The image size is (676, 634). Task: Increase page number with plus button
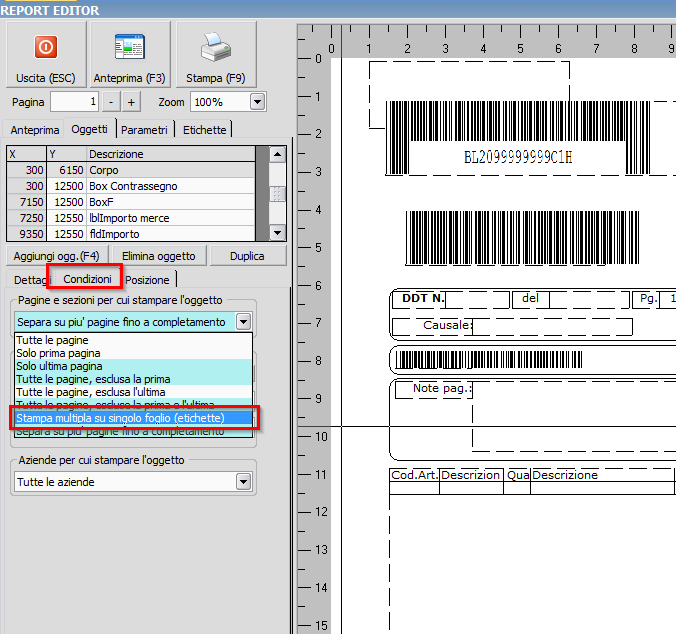tap(131, 102)
